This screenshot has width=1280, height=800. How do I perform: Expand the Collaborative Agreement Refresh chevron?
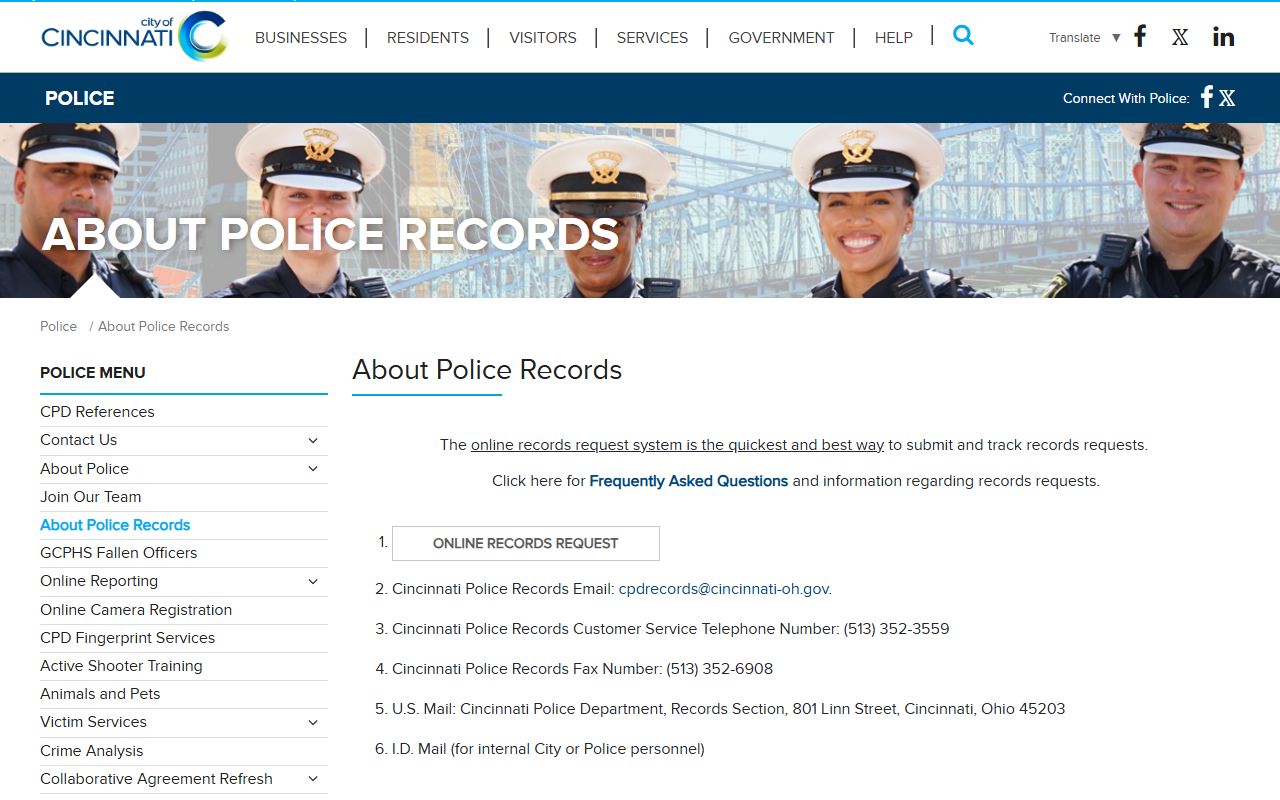click(313, 779)
